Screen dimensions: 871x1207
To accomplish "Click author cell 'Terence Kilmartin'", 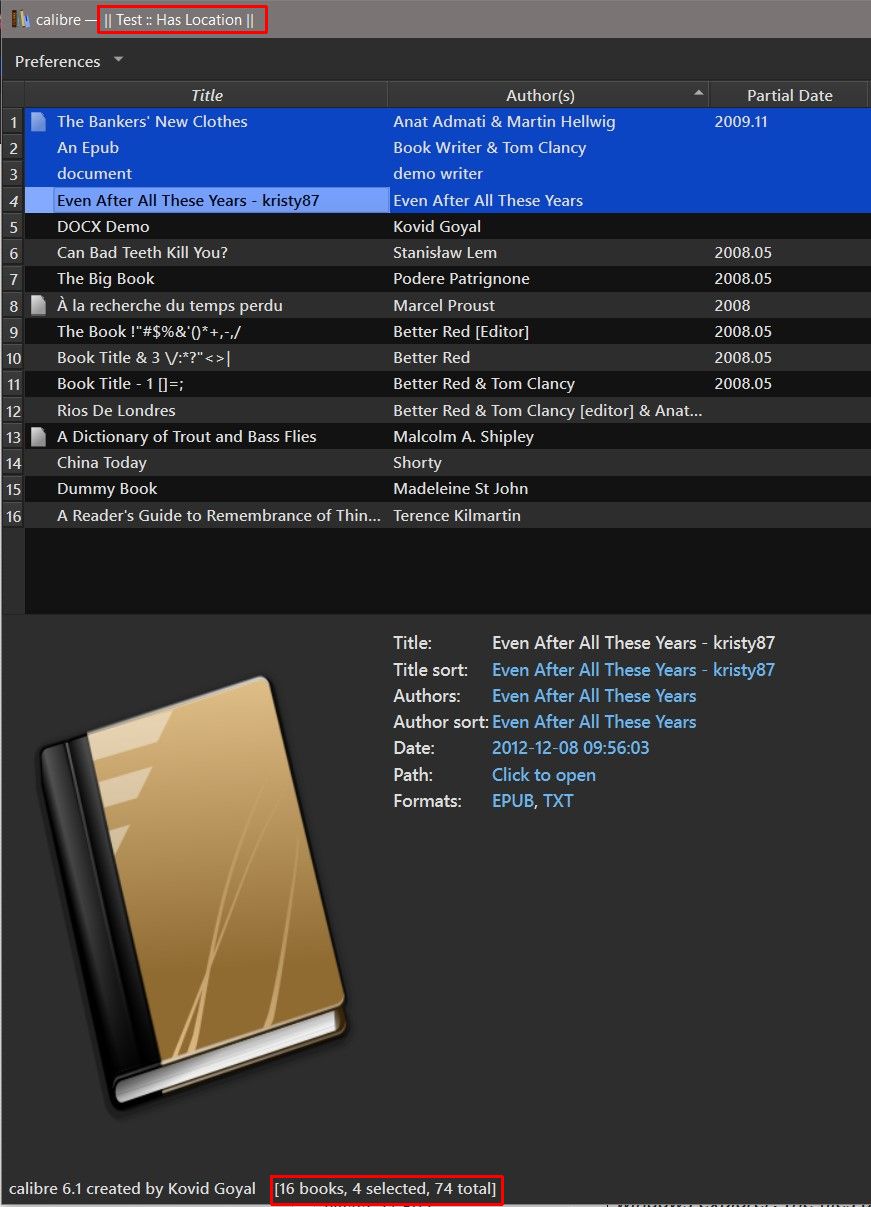I will pos(457,516).
